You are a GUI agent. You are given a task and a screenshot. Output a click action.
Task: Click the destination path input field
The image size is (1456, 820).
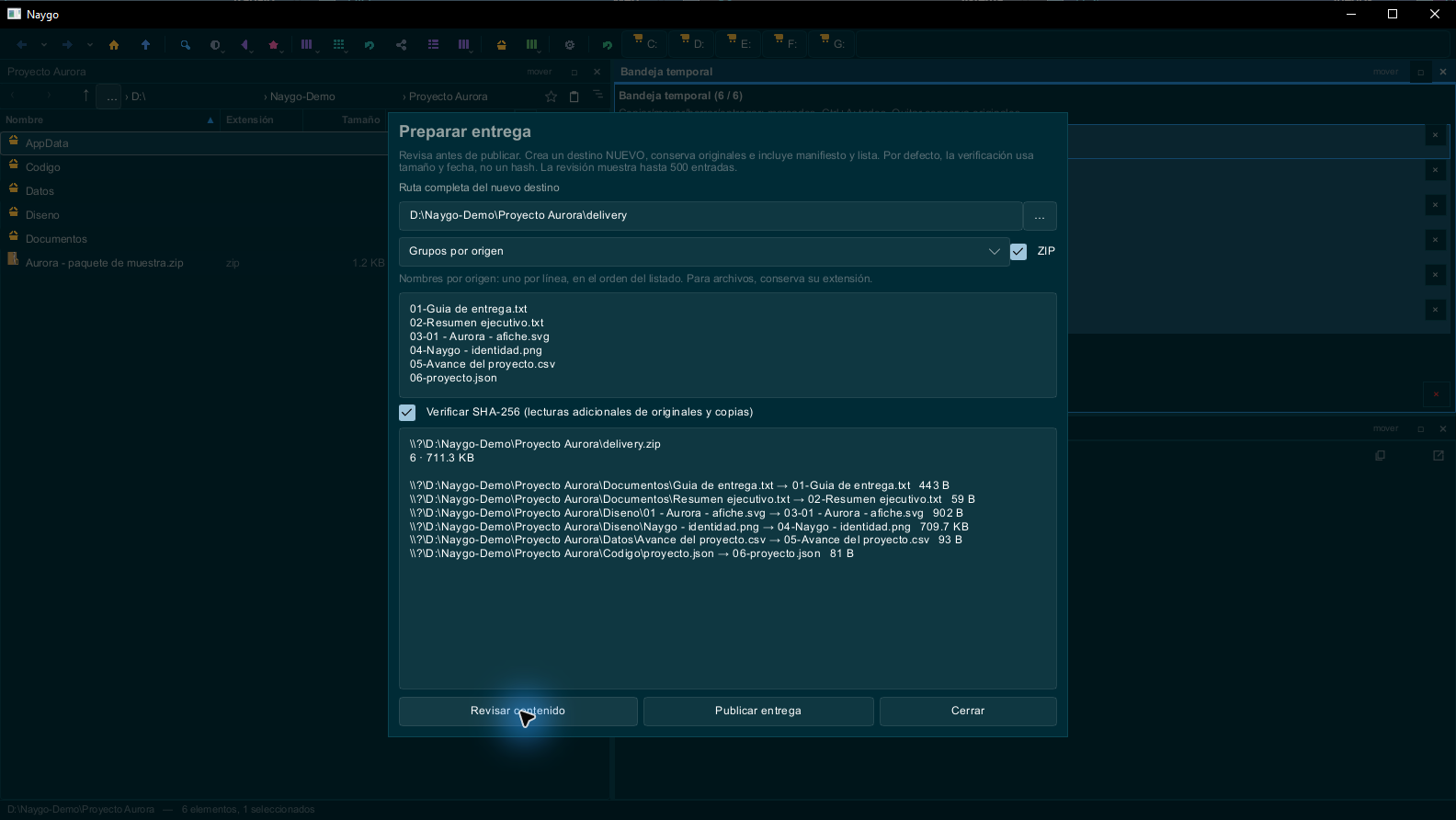coord(711,216)
